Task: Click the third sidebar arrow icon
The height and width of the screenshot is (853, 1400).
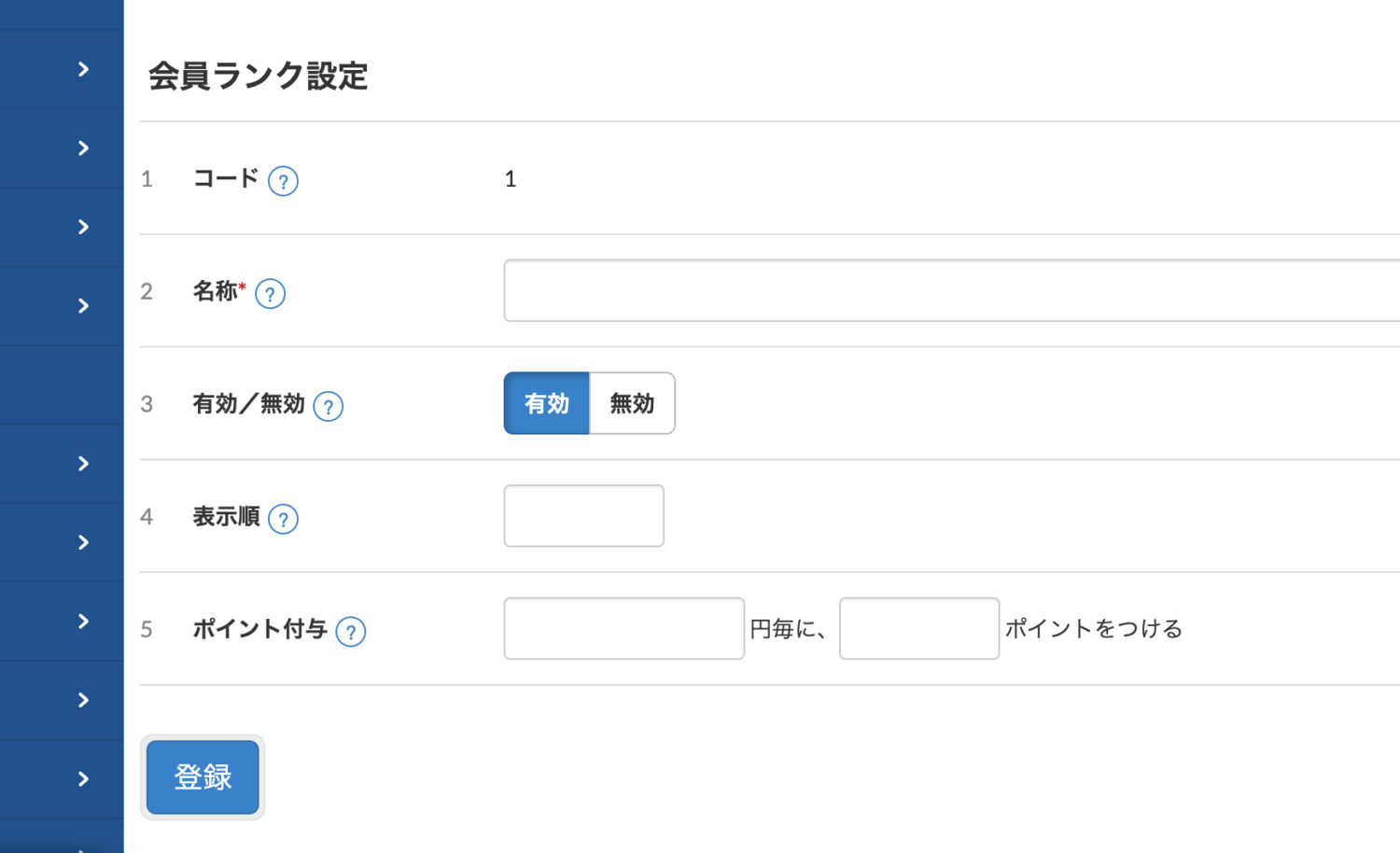Action: click(x=82, y=226)
